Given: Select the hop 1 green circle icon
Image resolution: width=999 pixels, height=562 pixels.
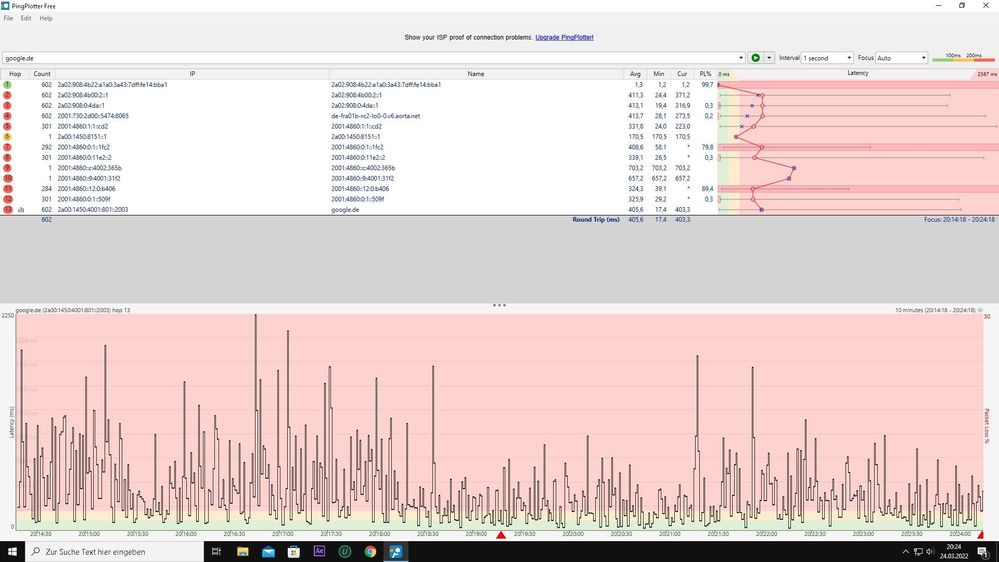Looking at the screenshot, I should 7,85.
